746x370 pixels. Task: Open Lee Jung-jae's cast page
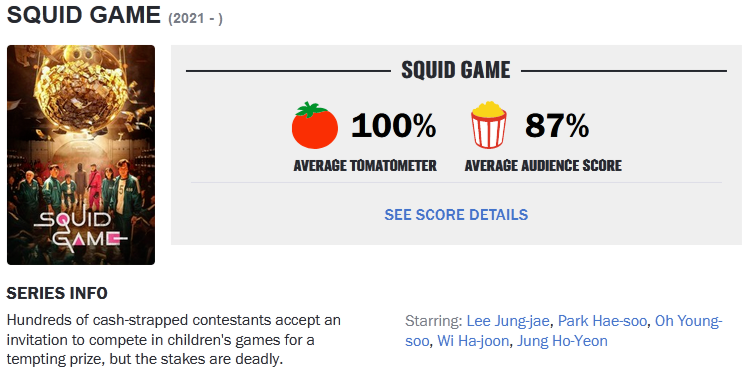point(509,321)
